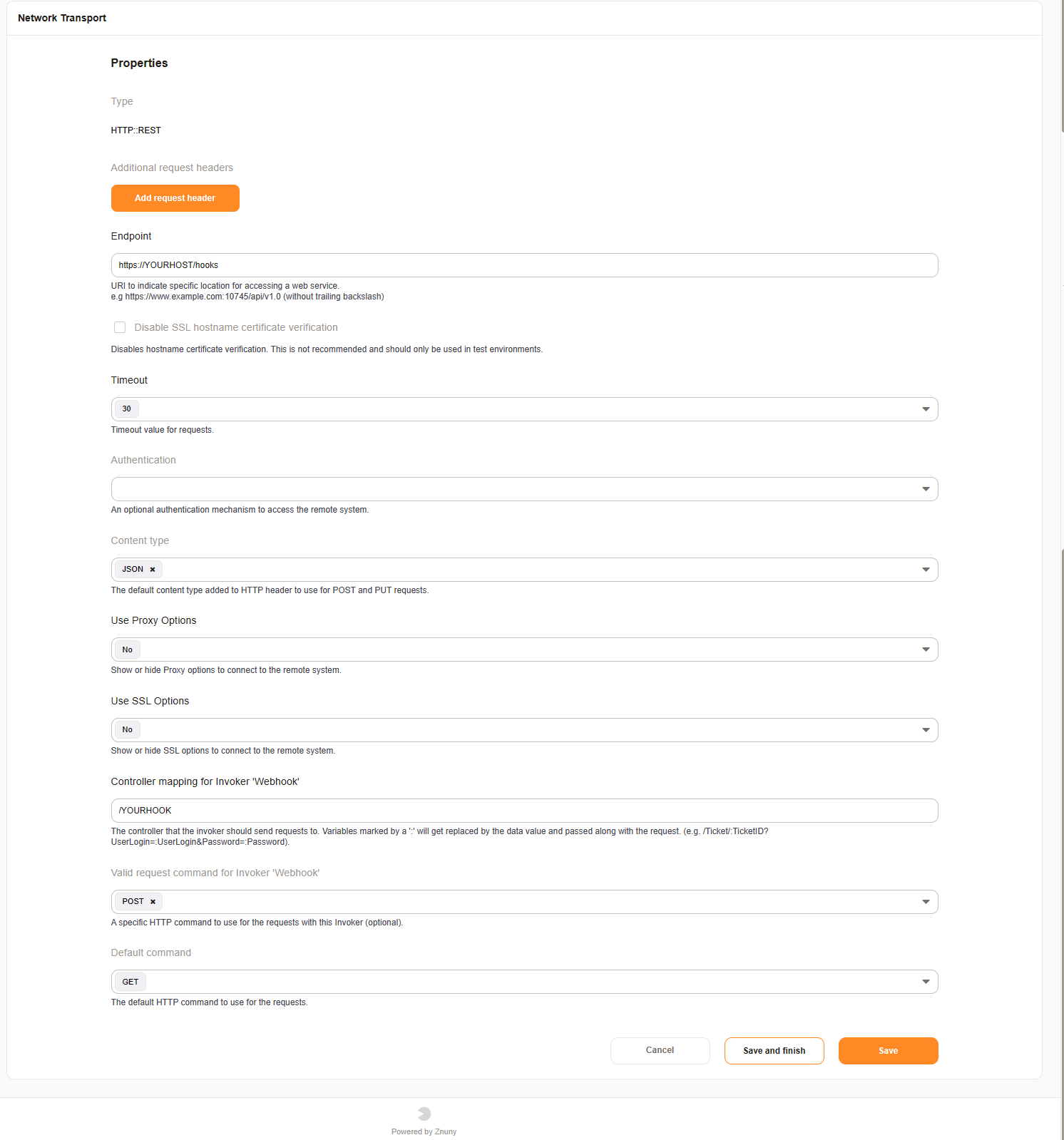This screenshot has width=1064, height=1140.
Task: Click the Powered by Znuny link
Action: (x=424, y=1131)
